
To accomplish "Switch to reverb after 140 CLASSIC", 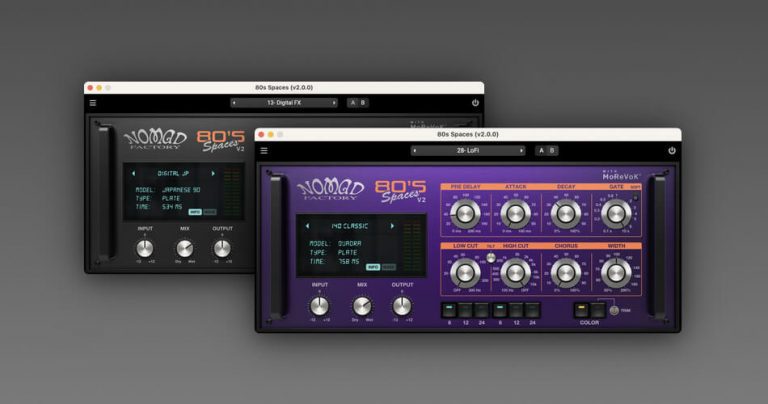I will [x=392, y=226].
